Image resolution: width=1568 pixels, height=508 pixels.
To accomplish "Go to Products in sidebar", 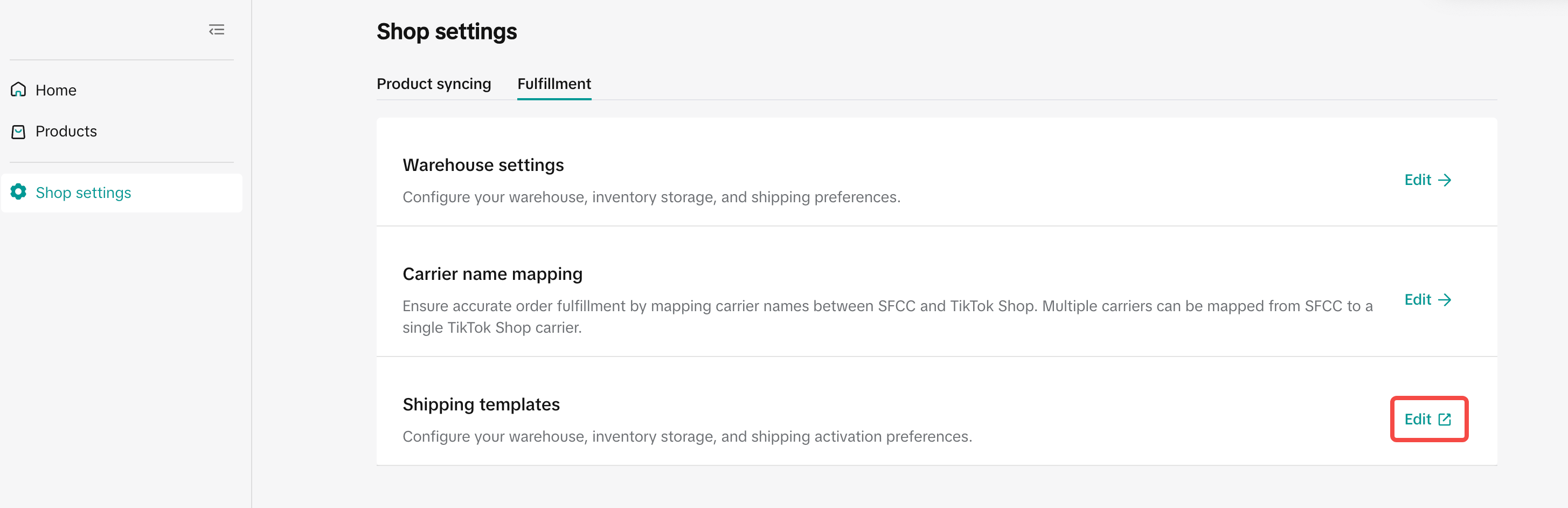I will pyautogui.click(x=66, y=132).
